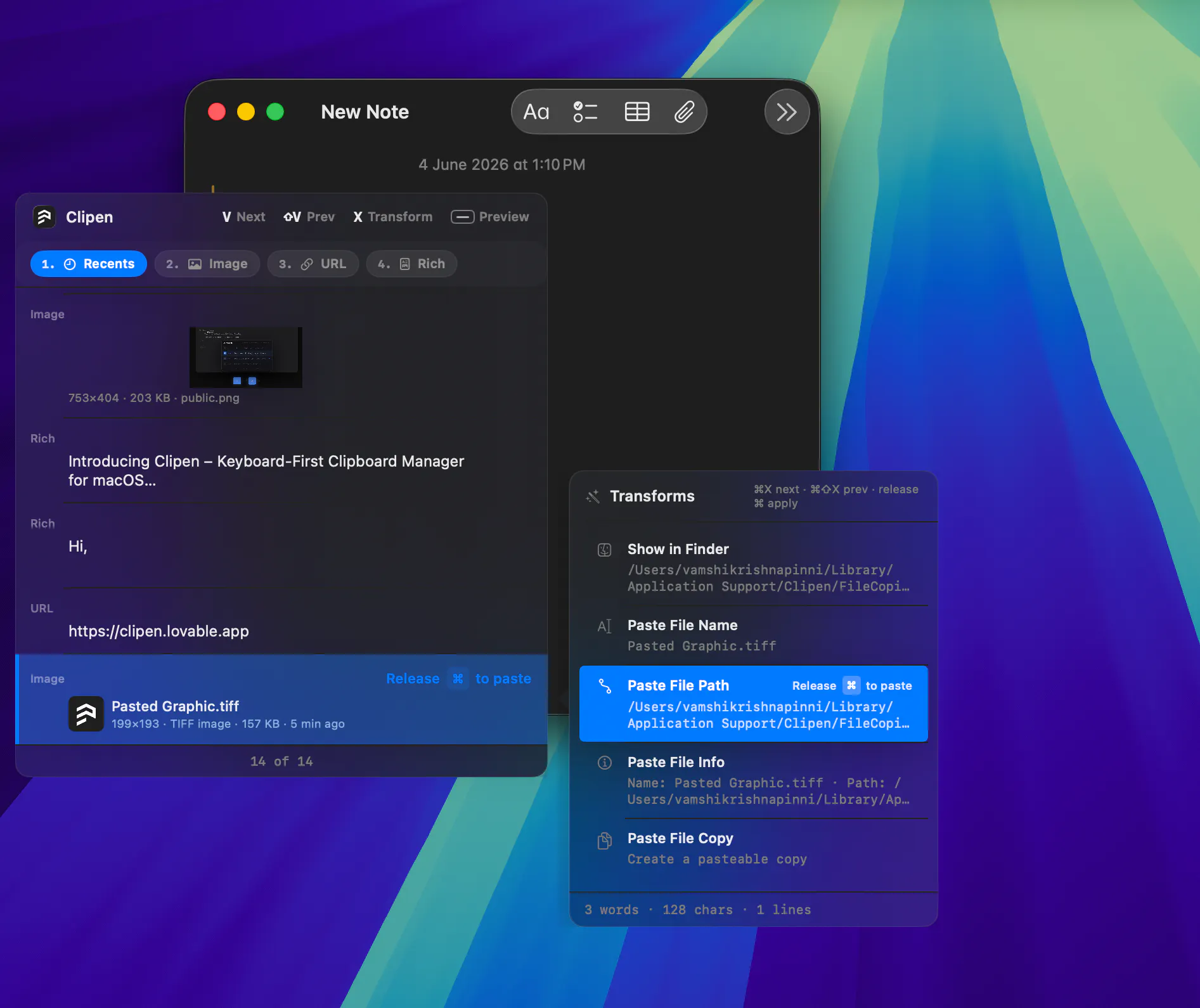Click the picture icon in the Image tab

click(195, 264)
